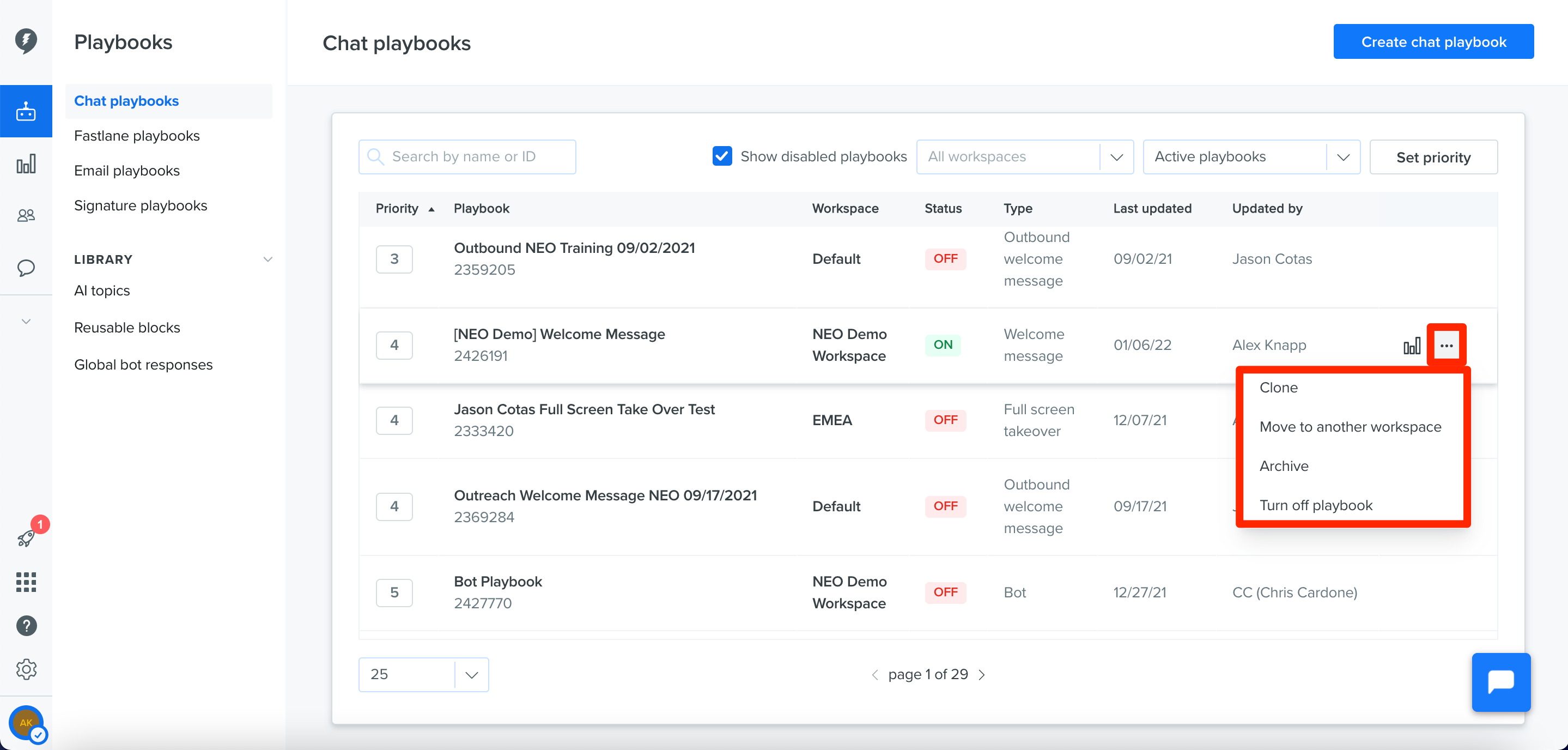
Task: Open the conversations chat bubble sidebar icon
Action: [26, 268]
